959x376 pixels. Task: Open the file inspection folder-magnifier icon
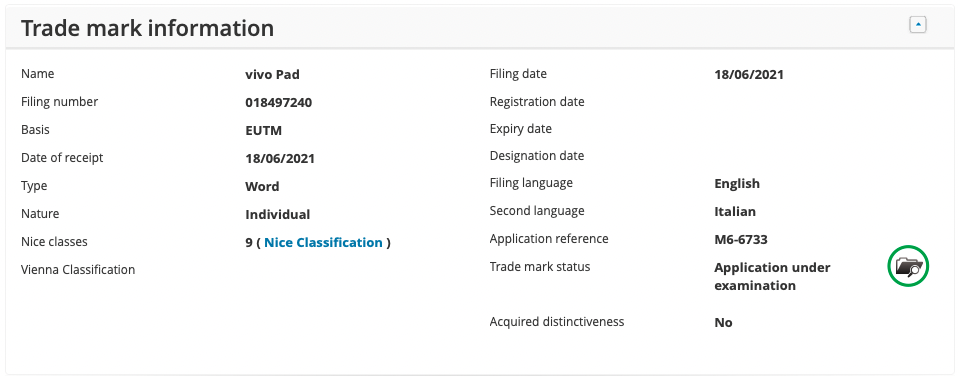tap(908, 266)
